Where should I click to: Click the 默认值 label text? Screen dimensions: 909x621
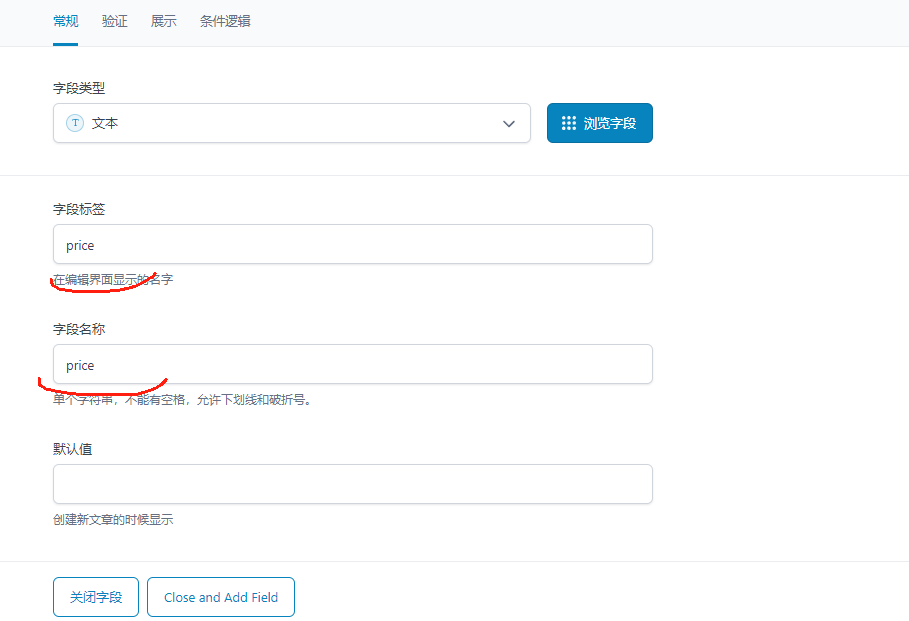click(72, 449)
